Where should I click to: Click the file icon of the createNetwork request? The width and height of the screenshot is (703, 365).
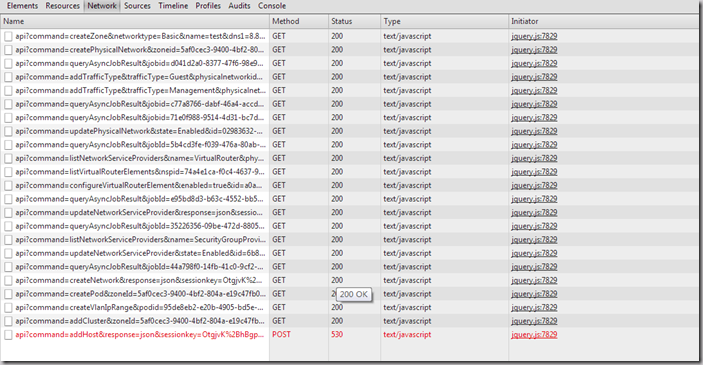pos(8,280)
